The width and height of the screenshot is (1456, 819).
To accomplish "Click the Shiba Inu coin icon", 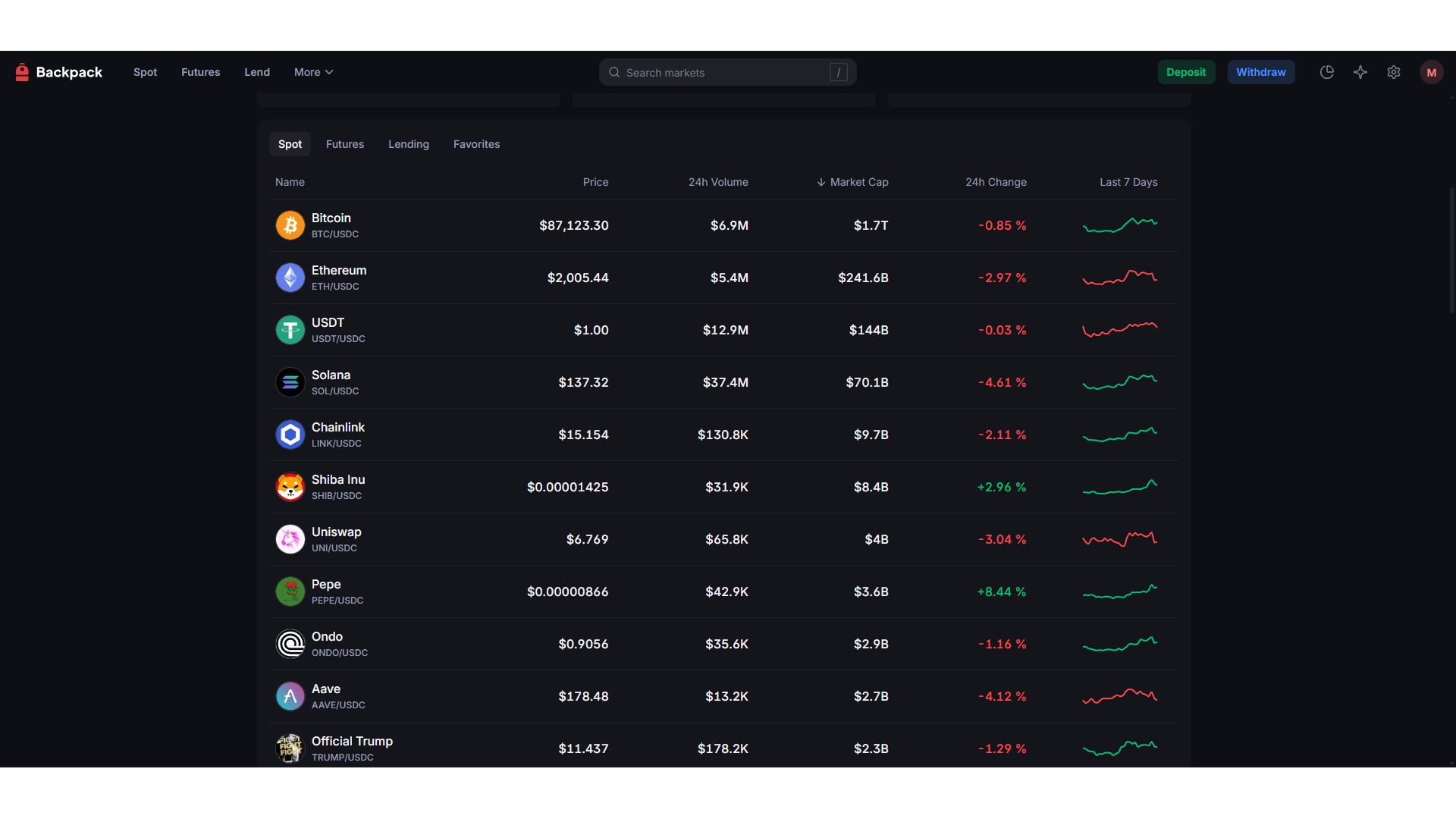I will click(x=290, y=487).
